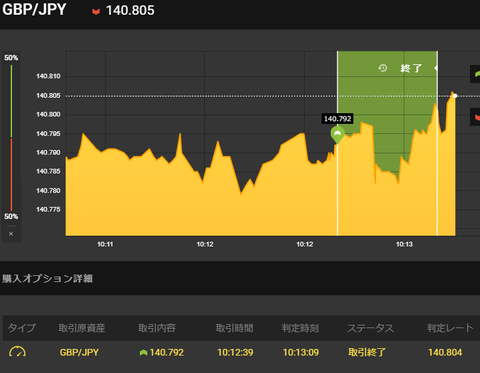Click the GBP/JPY pair title
This screenshot has height=373, width=480.
(34, 10)
